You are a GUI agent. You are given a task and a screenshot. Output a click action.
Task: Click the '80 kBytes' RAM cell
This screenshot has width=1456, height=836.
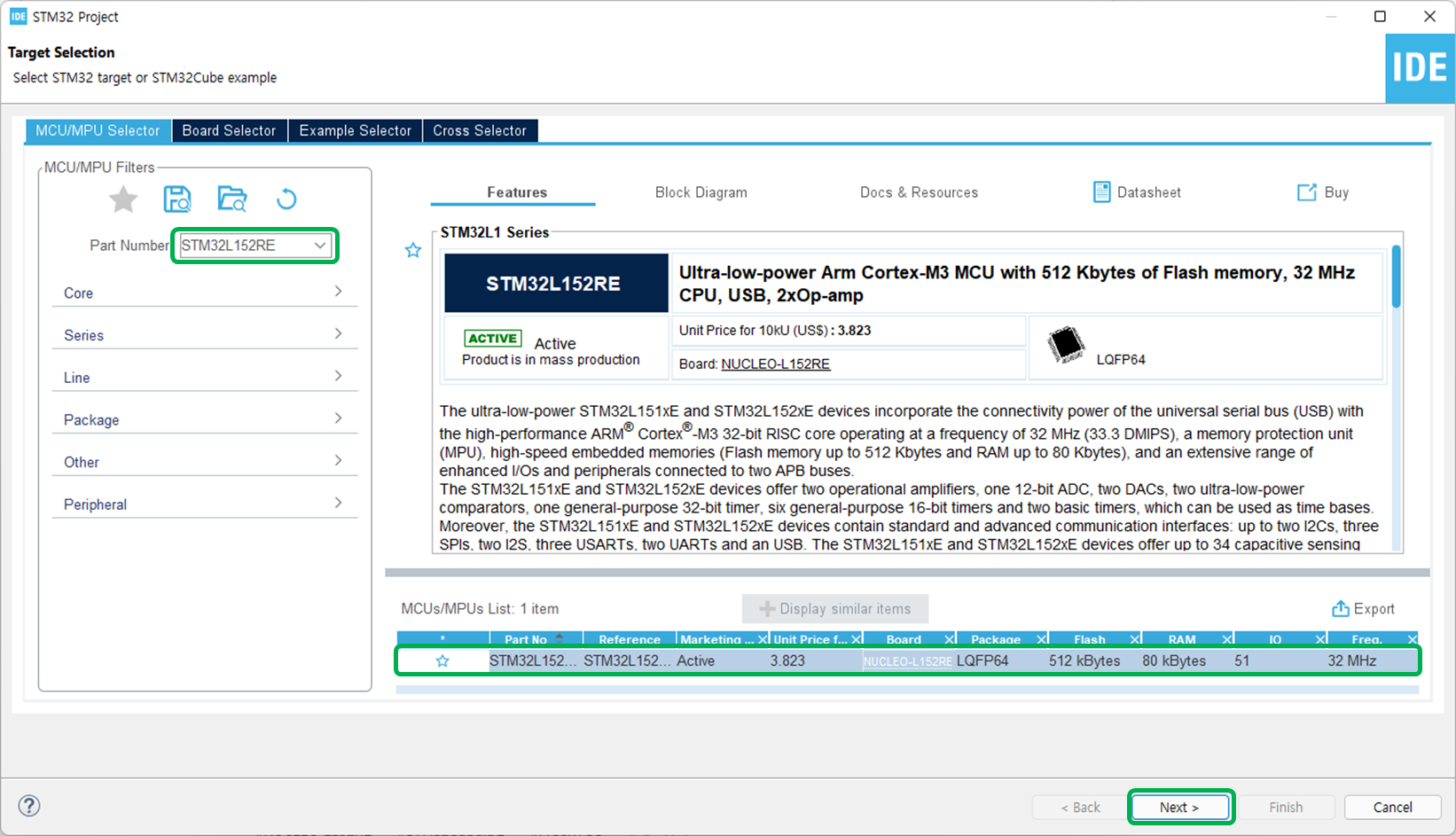coord(1174,660)
